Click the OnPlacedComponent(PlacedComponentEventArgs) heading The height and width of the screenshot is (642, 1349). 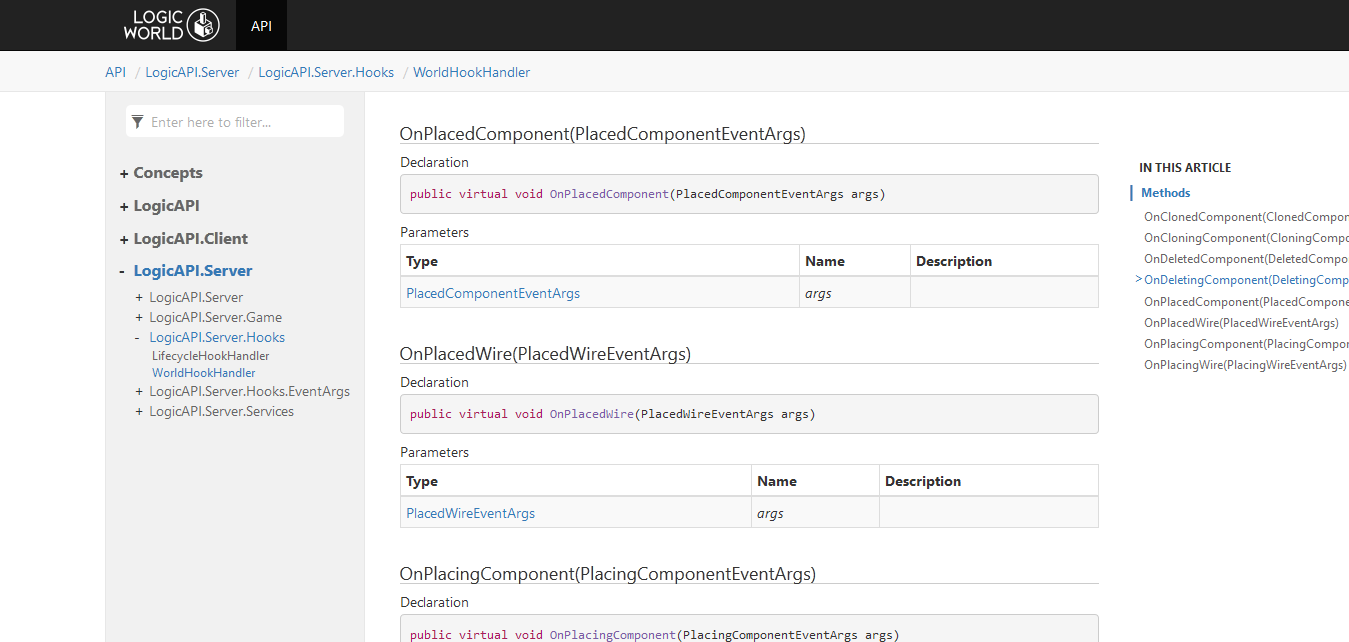(603, 134)
